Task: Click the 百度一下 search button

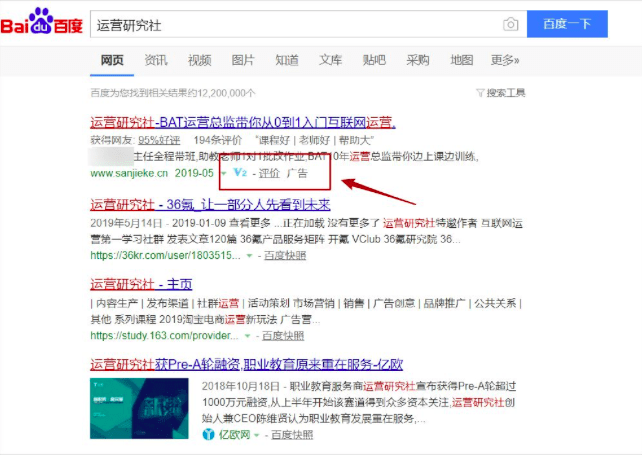Action: pos(567,24)
